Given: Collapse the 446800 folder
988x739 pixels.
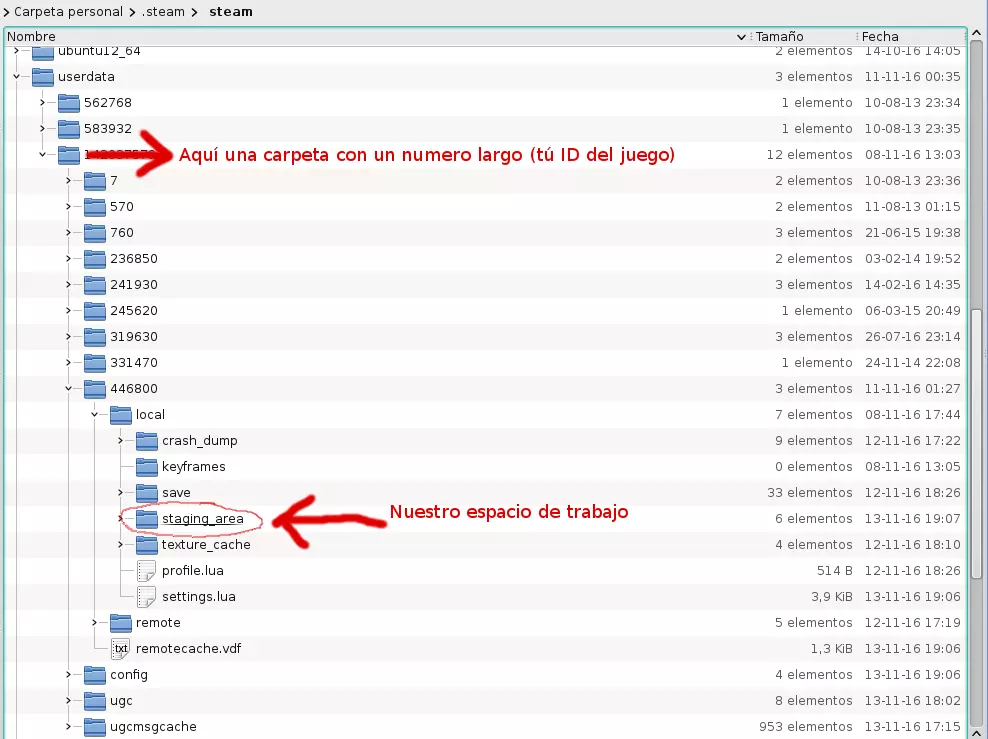Looking at the screenshot, I should click(x=69, y=389).
